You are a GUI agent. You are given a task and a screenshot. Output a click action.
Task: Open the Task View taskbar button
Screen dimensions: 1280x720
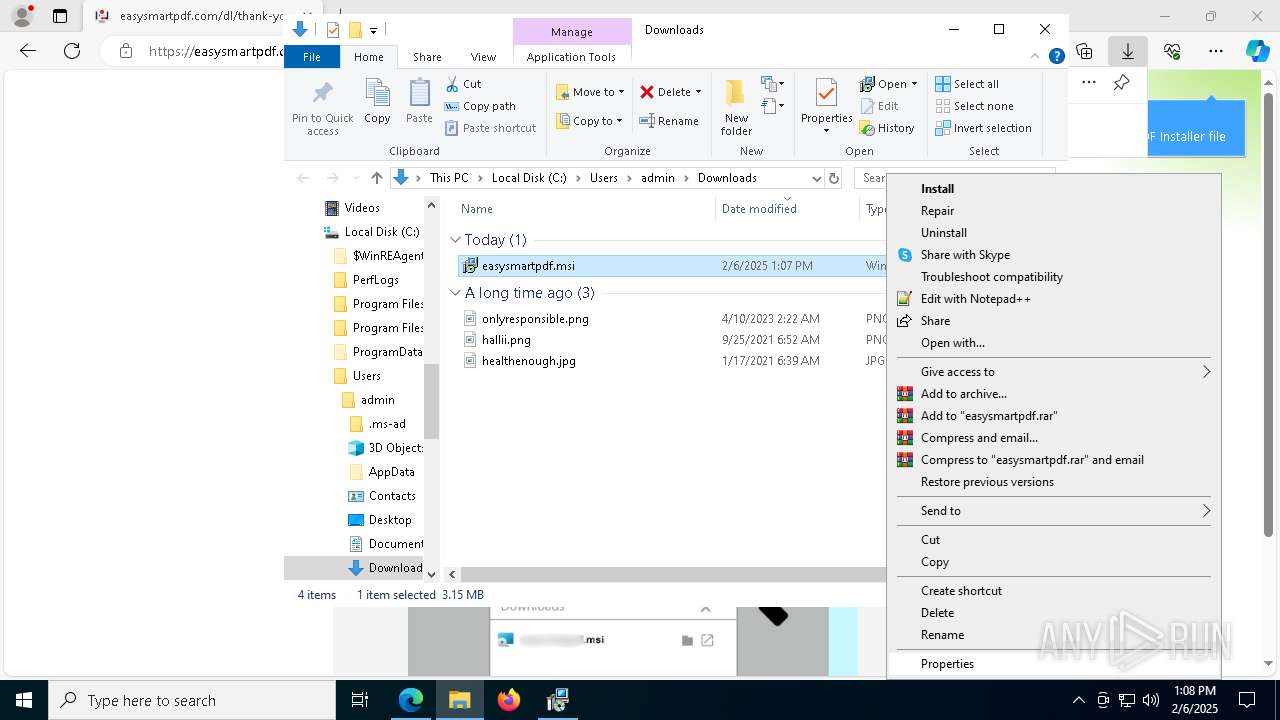tap(360, 700)
